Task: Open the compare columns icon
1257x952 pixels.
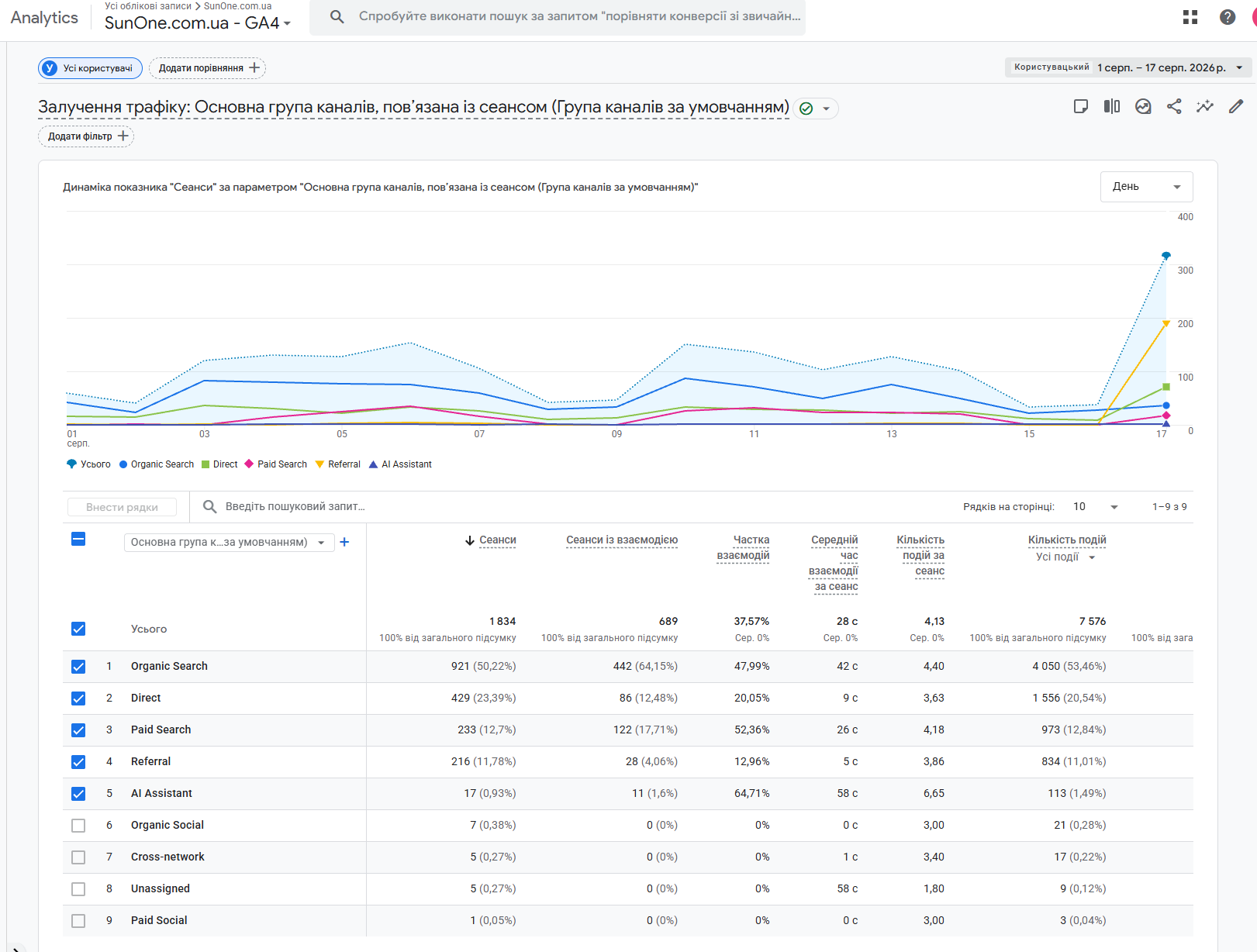Action: [1112, 106]
